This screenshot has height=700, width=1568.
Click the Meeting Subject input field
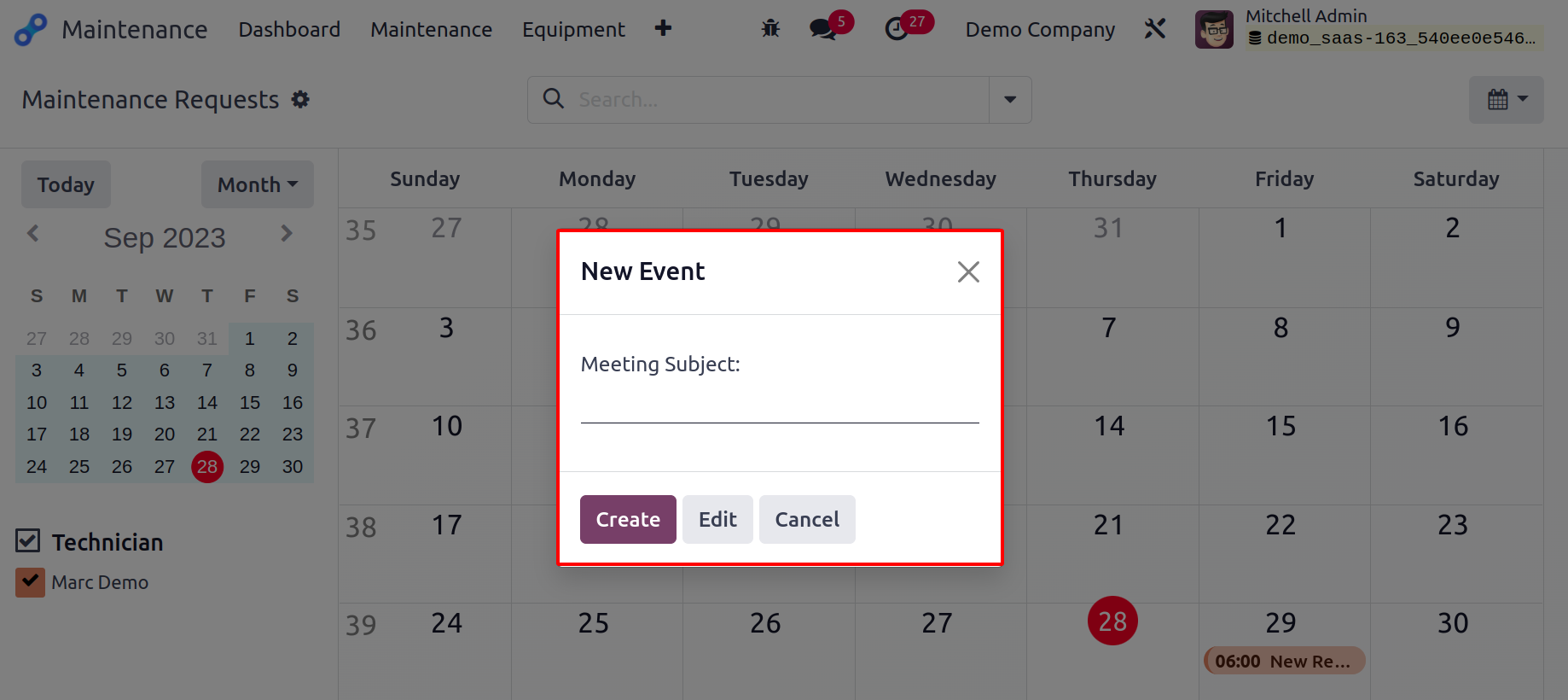coord(780,405)
